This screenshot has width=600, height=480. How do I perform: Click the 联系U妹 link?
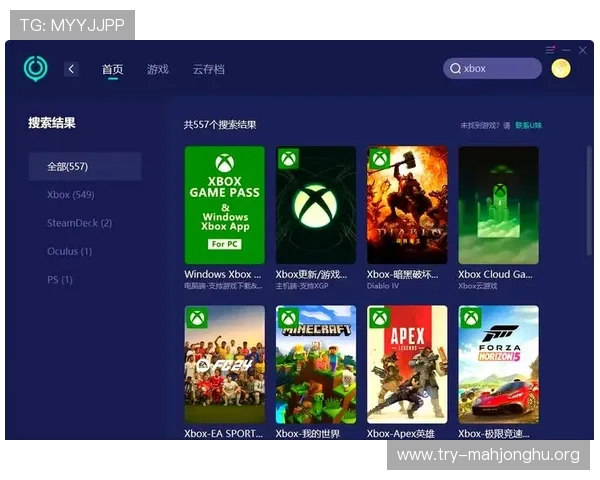tap(528, 125)
